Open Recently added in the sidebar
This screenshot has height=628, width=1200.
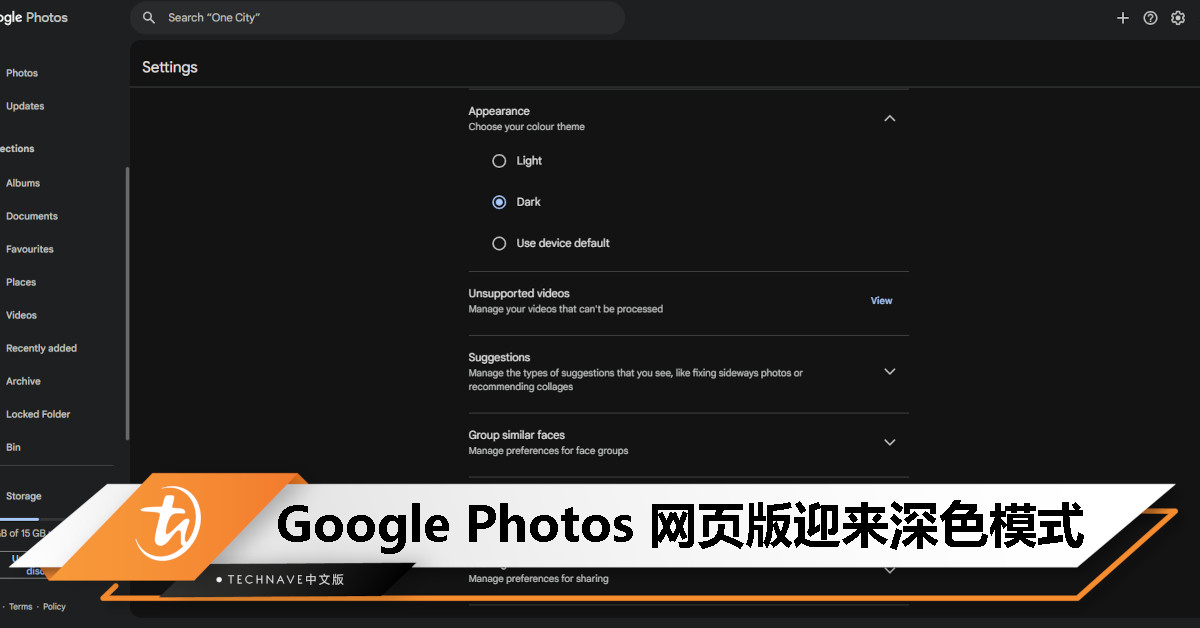click(41, 348)
